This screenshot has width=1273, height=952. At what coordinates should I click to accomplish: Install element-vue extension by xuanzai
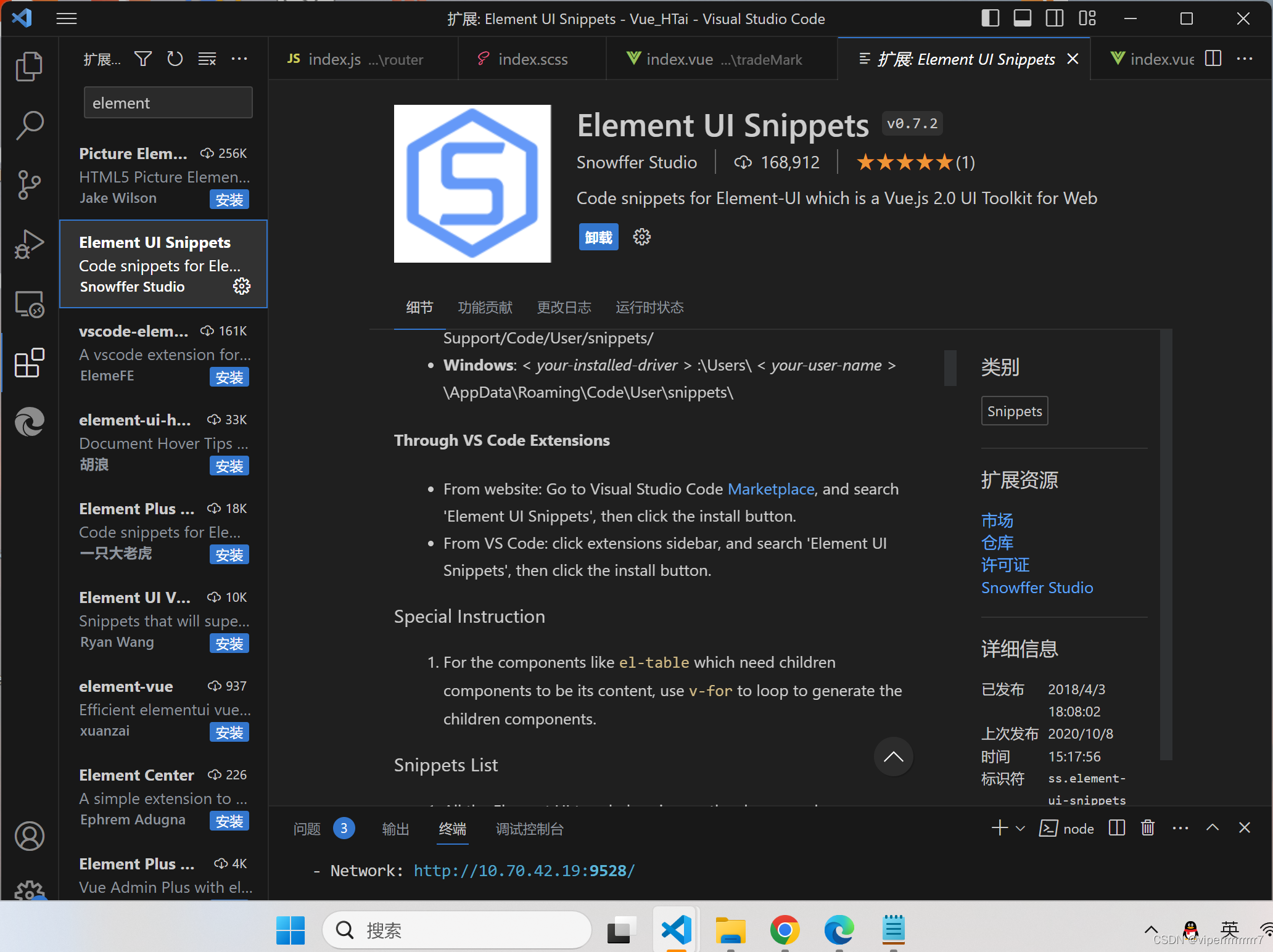[229, 732]
